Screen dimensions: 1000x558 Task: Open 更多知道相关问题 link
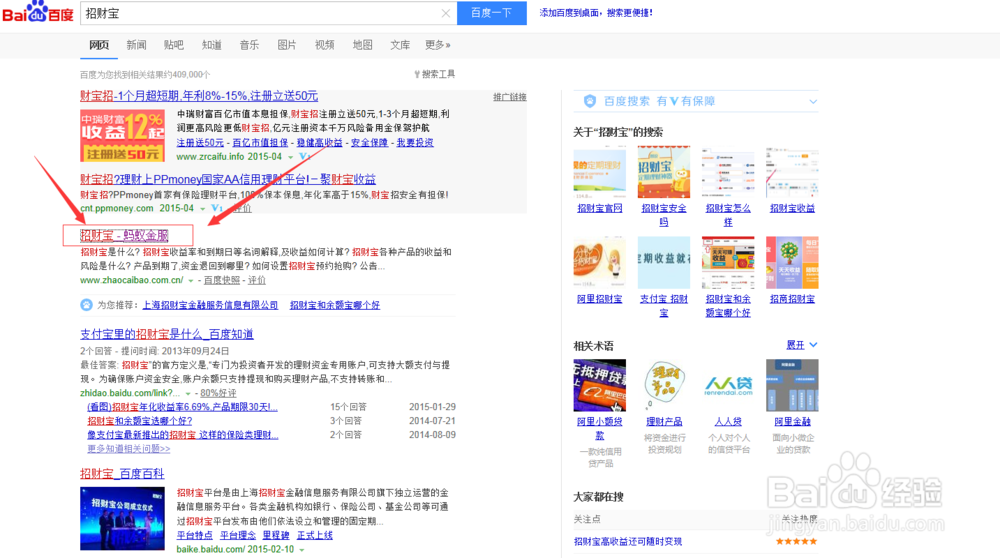tap(129, 449)
